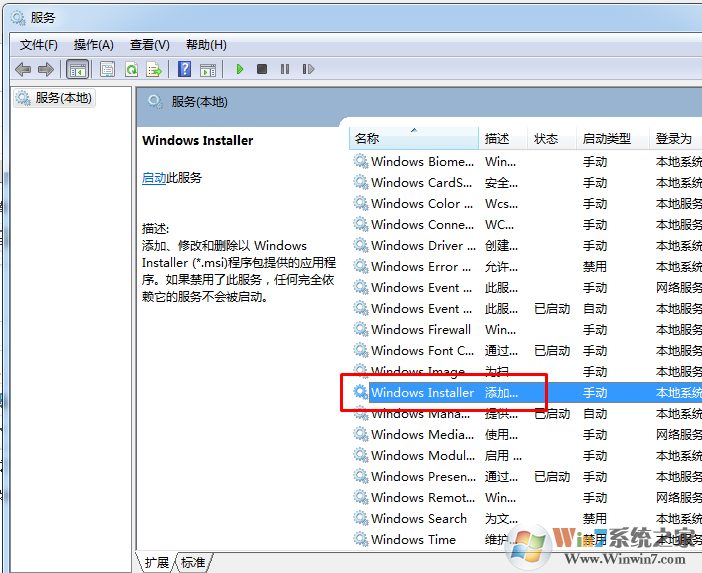
Task: Select the Windows Firewall service row
Action: point(420,329)
